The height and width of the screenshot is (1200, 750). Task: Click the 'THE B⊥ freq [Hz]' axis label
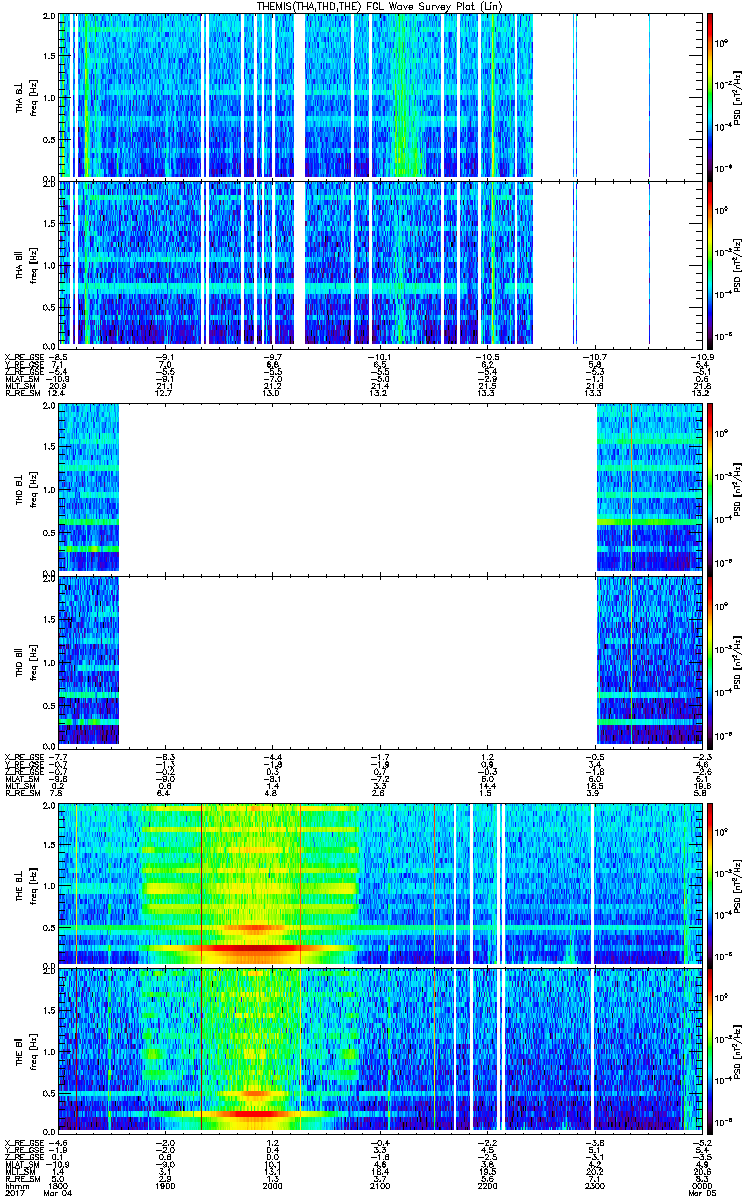tap(25, 885)
